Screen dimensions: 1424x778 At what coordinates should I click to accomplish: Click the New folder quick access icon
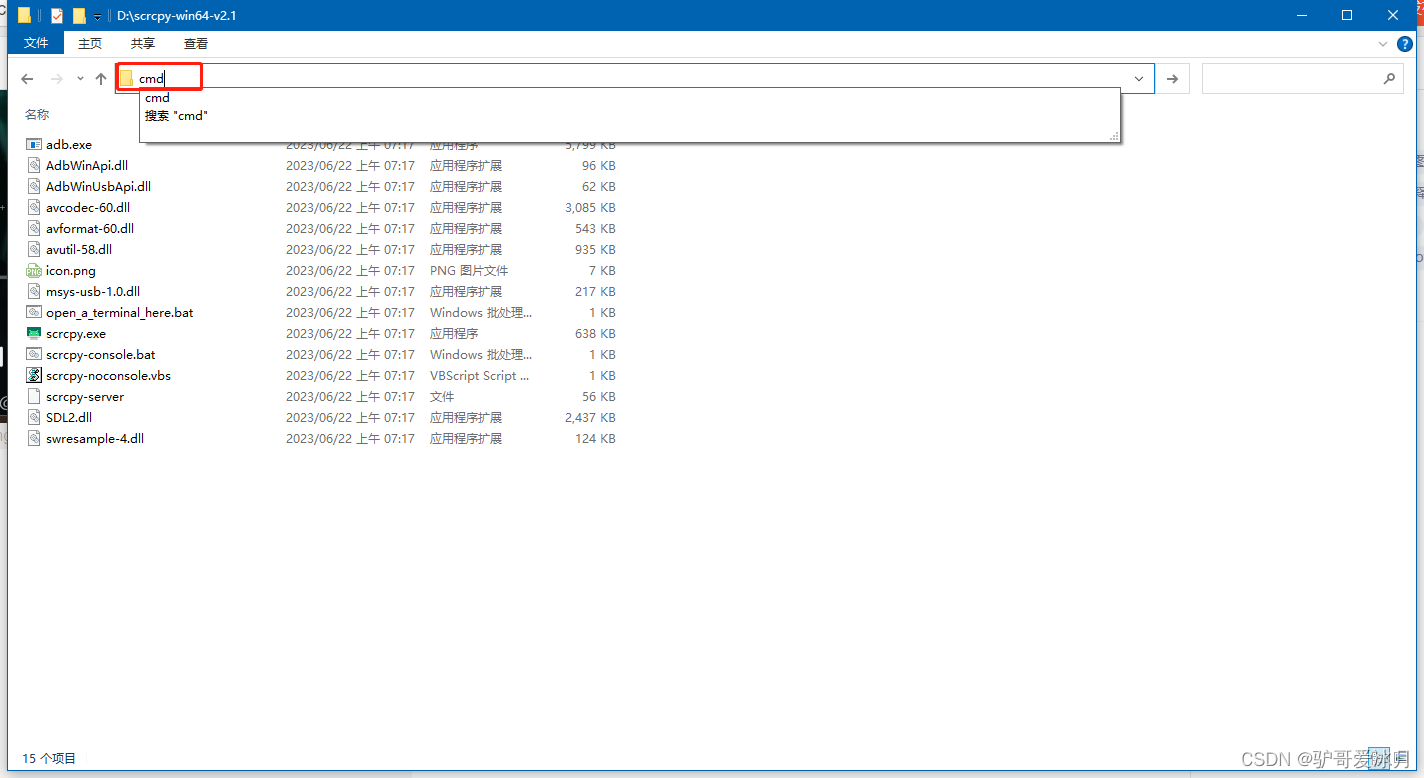click(x=79, y=16)
